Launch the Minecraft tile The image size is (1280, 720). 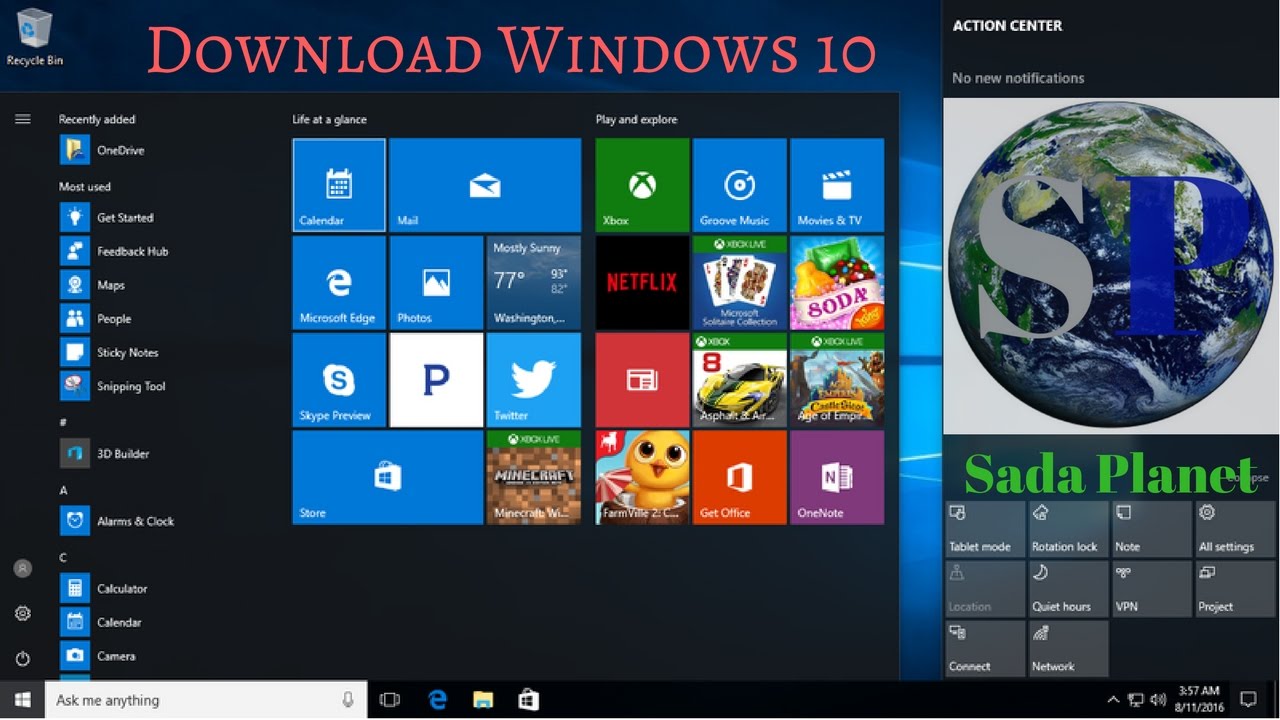click(534, 478)
